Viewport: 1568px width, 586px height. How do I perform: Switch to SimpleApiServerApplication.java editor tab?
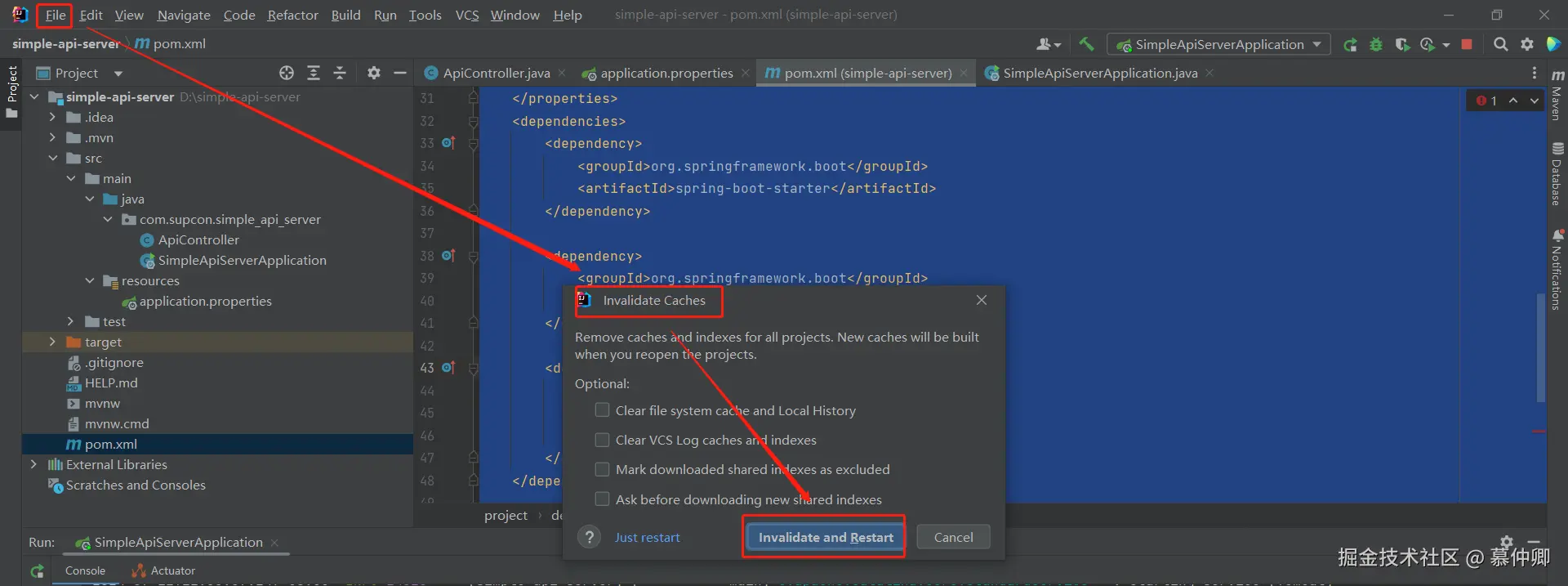(x=1099, y=73)
